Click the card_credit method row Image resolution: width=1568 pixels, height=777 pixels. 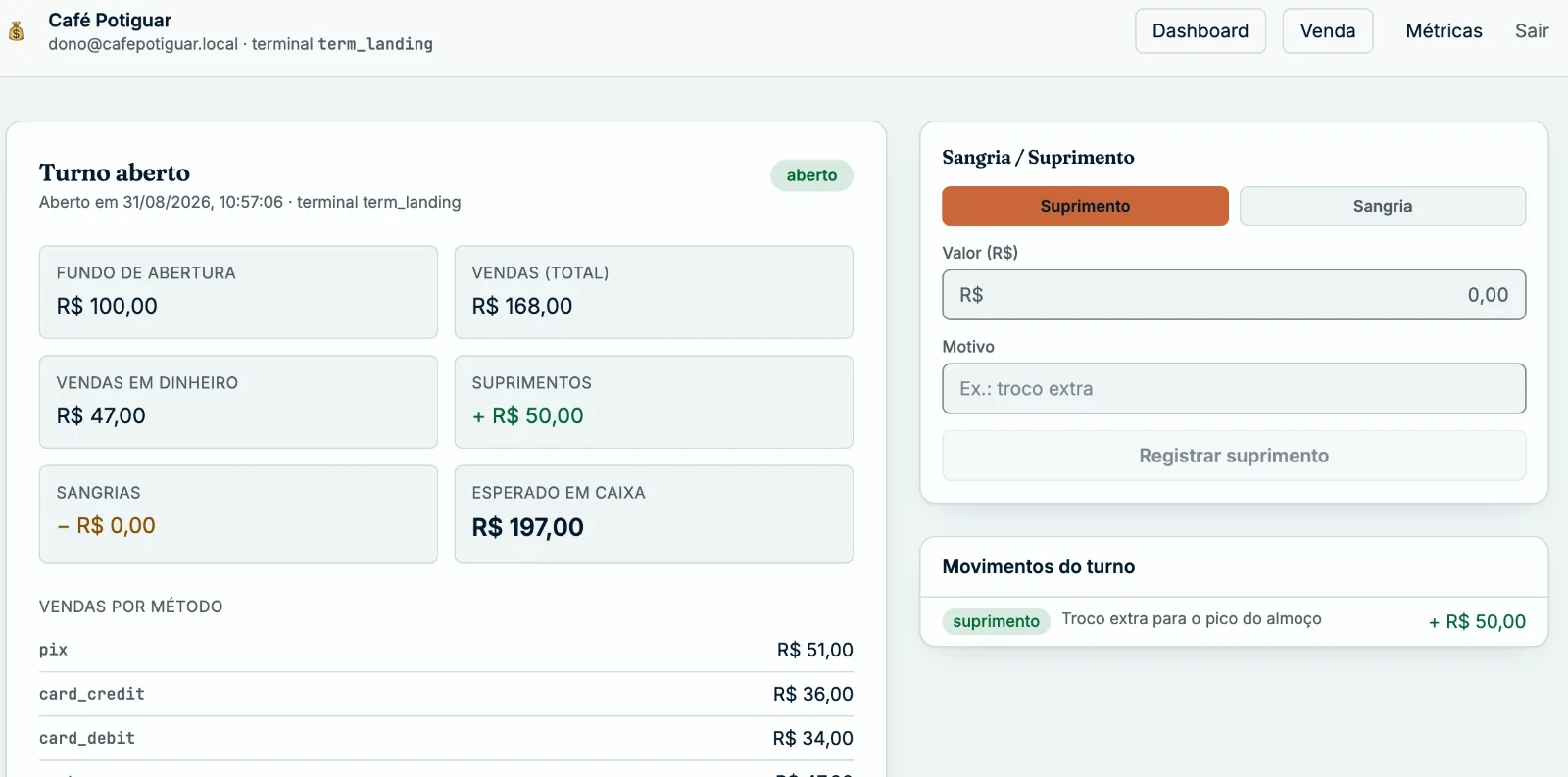[x=446, y=694]
